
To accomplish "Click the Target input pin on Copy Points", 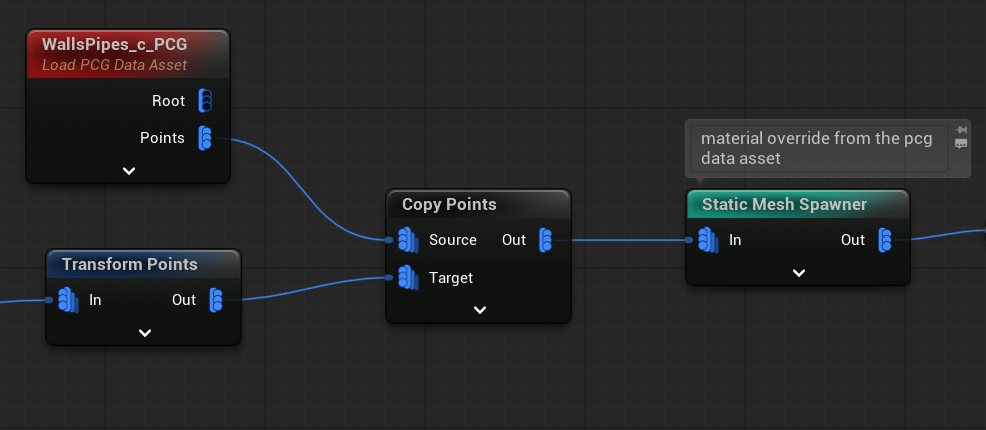I will pos(407,278).
